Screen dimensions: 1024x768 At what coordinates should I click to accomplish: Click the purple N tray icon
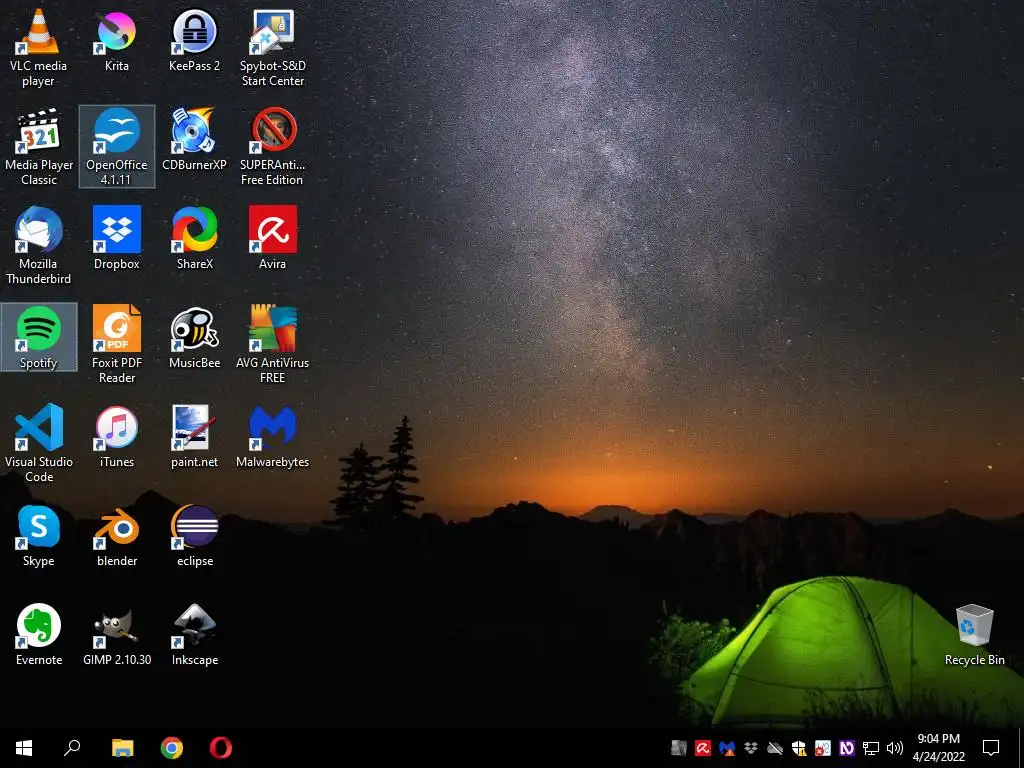tap(847, 748)
